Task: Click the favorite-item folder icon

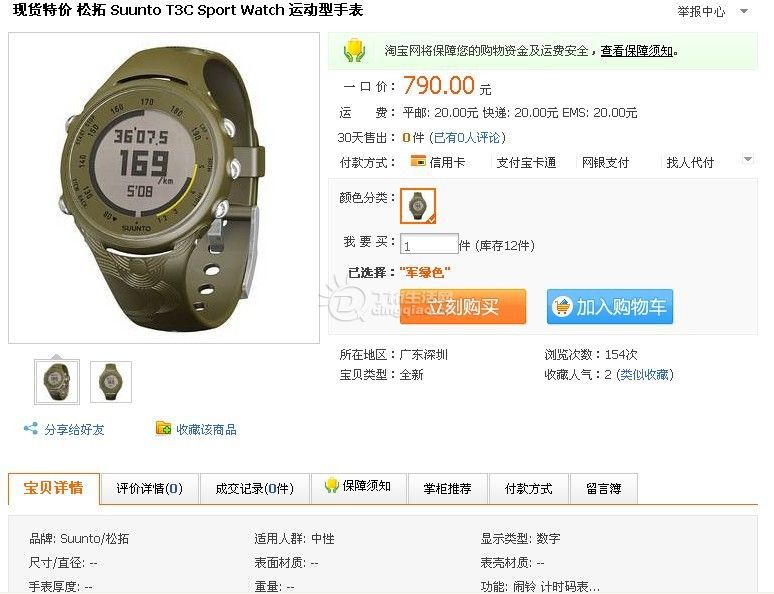Action: tap(163, 428)
